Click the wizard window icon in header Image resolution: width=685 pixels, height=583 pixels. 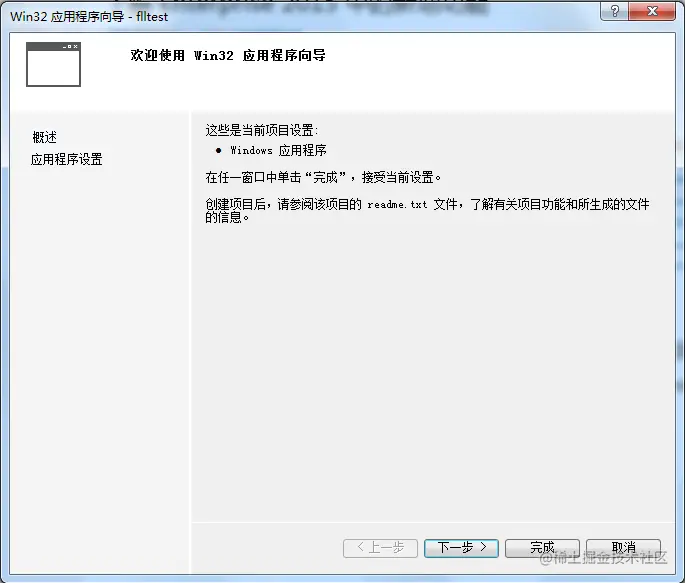pos(53,64)
